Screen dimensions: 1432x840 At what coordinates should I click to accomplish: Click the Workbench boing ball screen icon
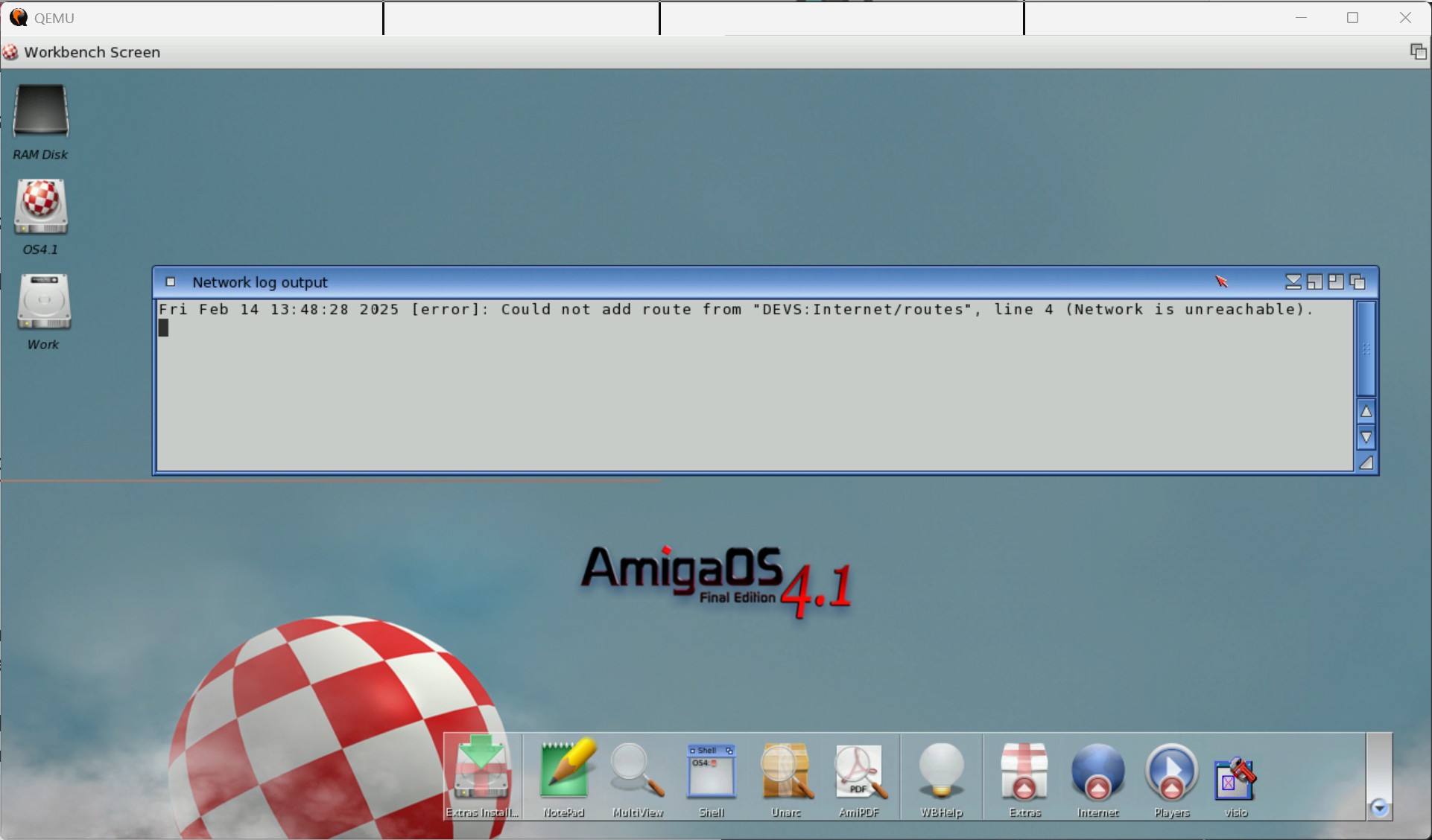10,52
